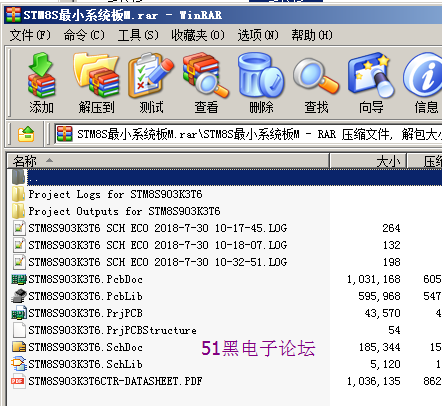
Task: Select the Project Logs for STM8S903K3T6 folder
Action: (115, 194)
